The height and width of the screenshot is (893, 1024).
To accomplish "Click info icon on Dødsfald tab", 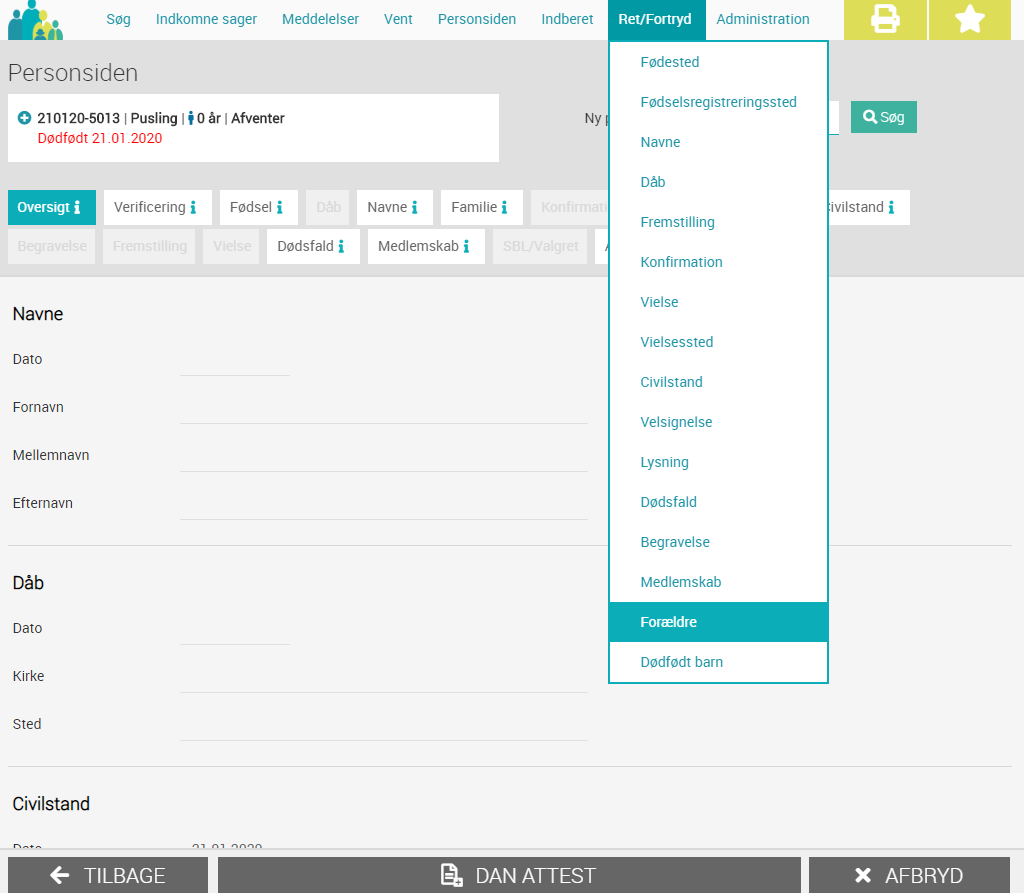I will click(x=341, y=246).
